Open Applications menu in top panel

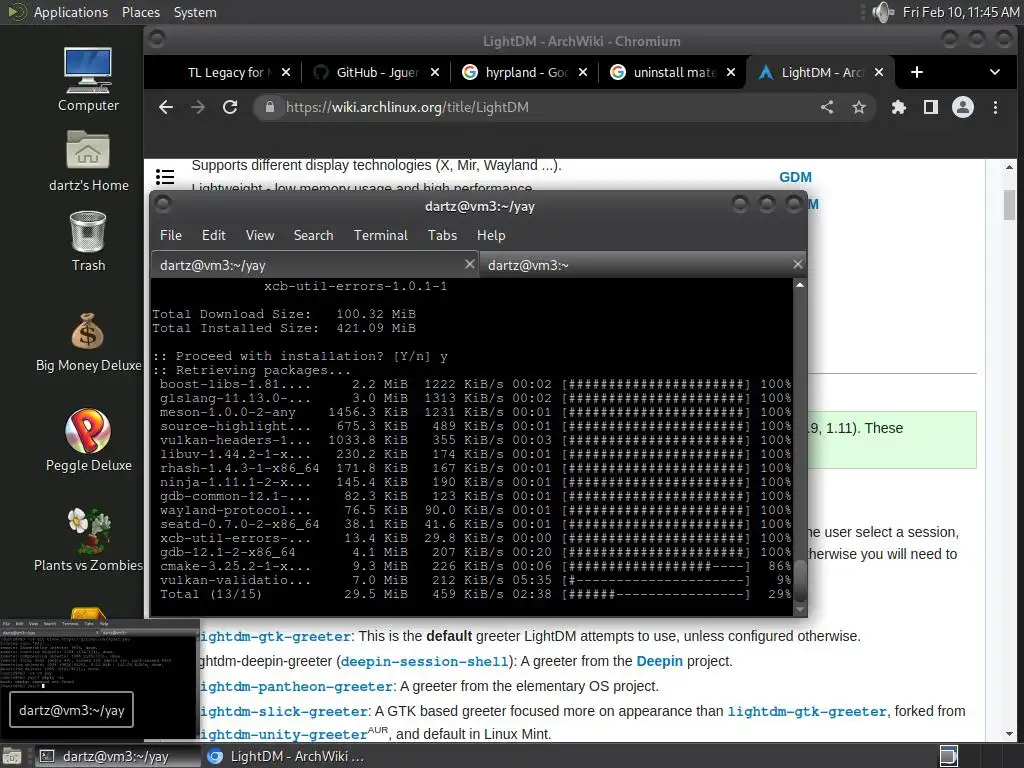(71, 12)
